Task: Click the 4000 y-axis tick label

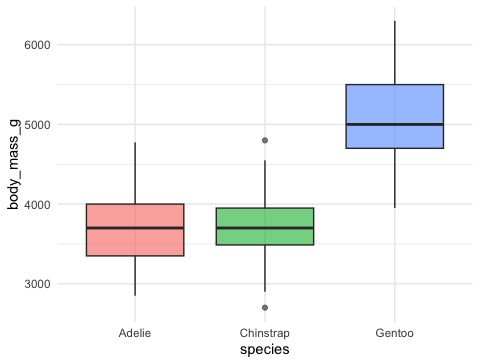Action: click(37, 204)
